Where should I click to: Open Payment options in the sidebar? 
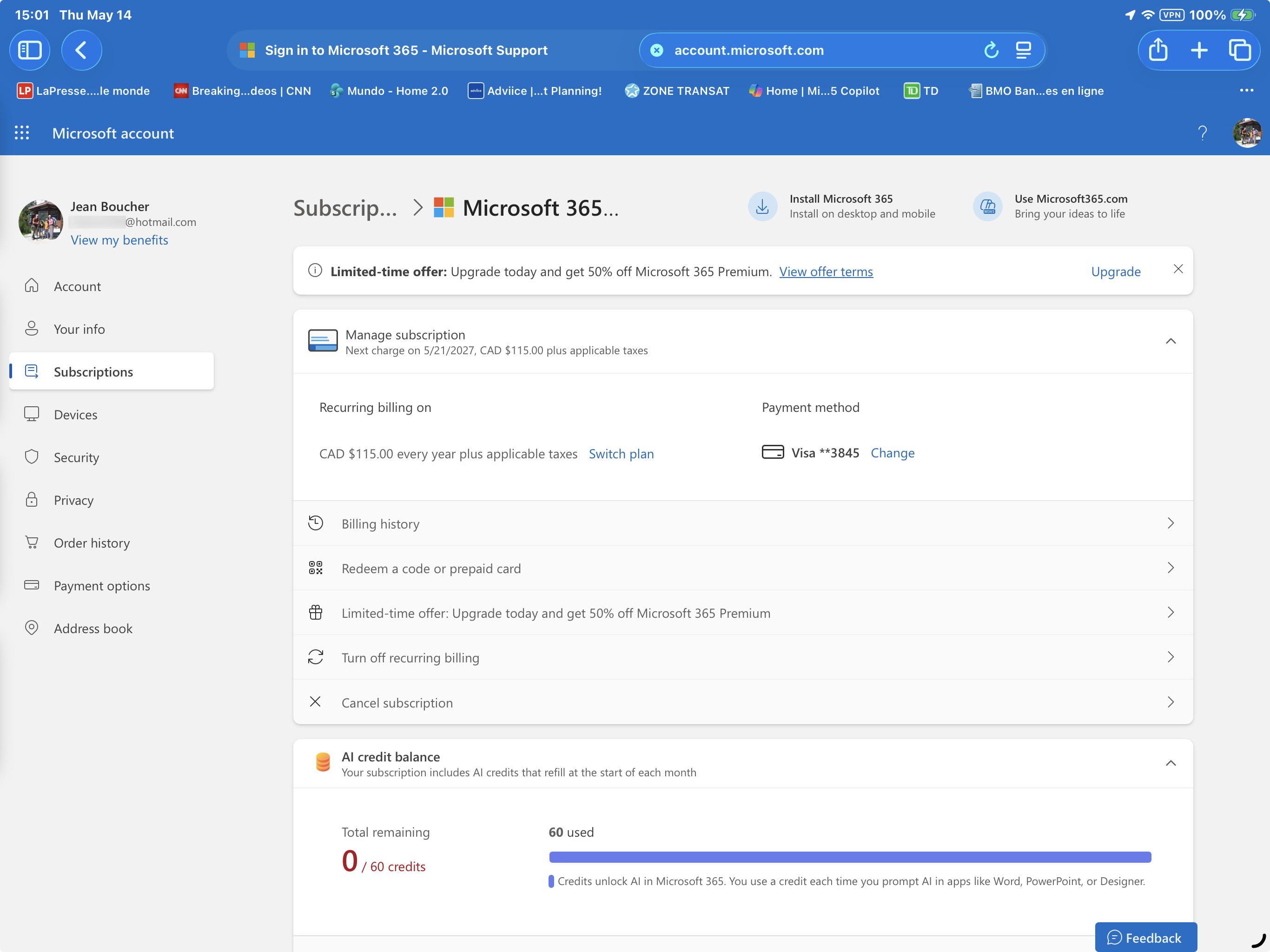pos(112,586)
